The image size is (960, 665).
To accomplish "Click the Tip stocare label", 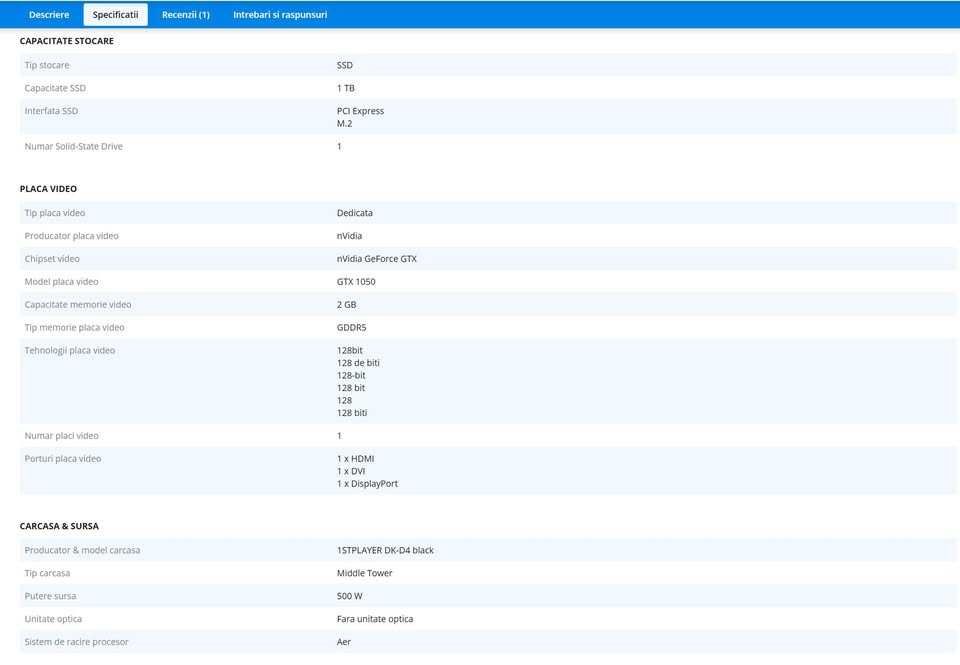I will point(47,65).
